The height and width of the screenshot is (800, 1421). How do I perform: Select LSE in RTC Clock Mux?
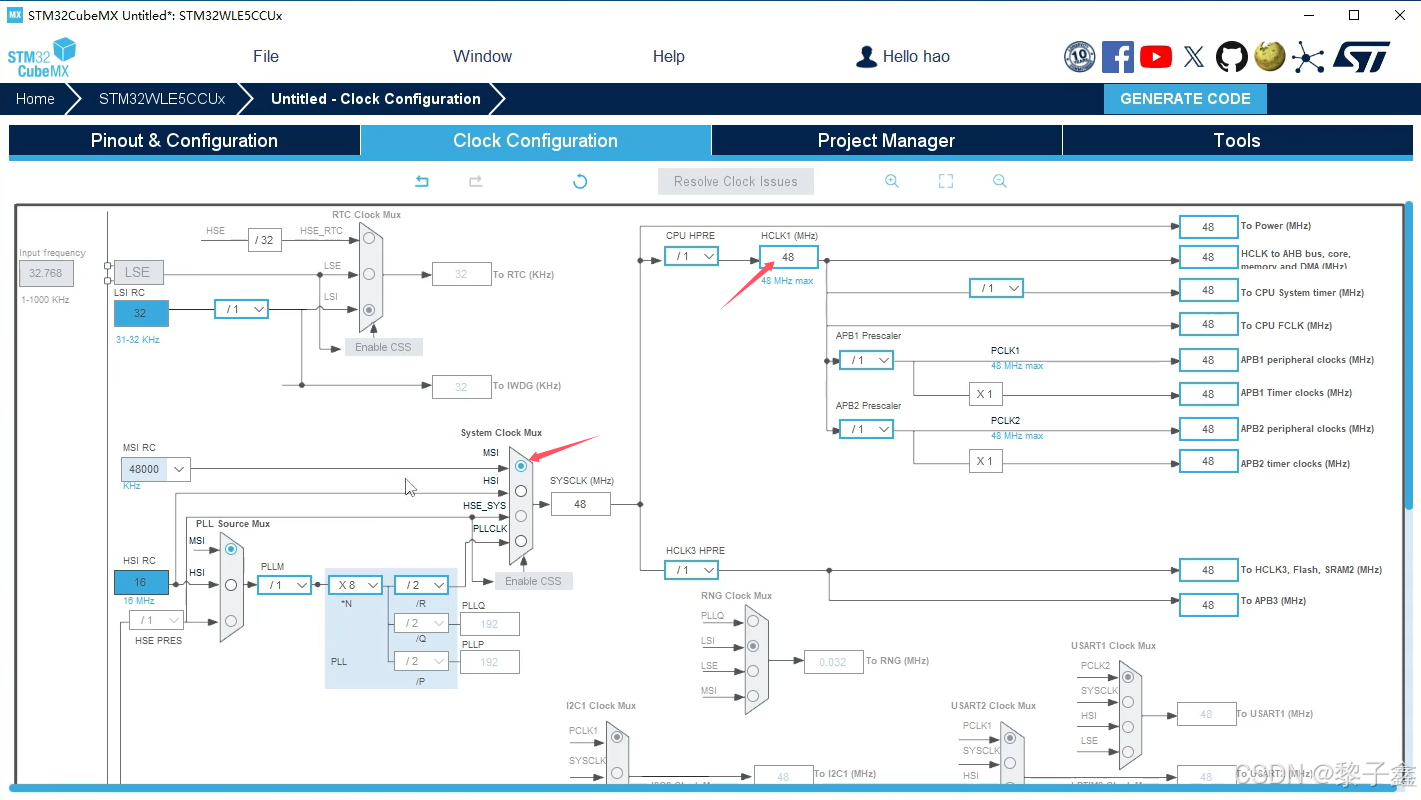(370, 274)
